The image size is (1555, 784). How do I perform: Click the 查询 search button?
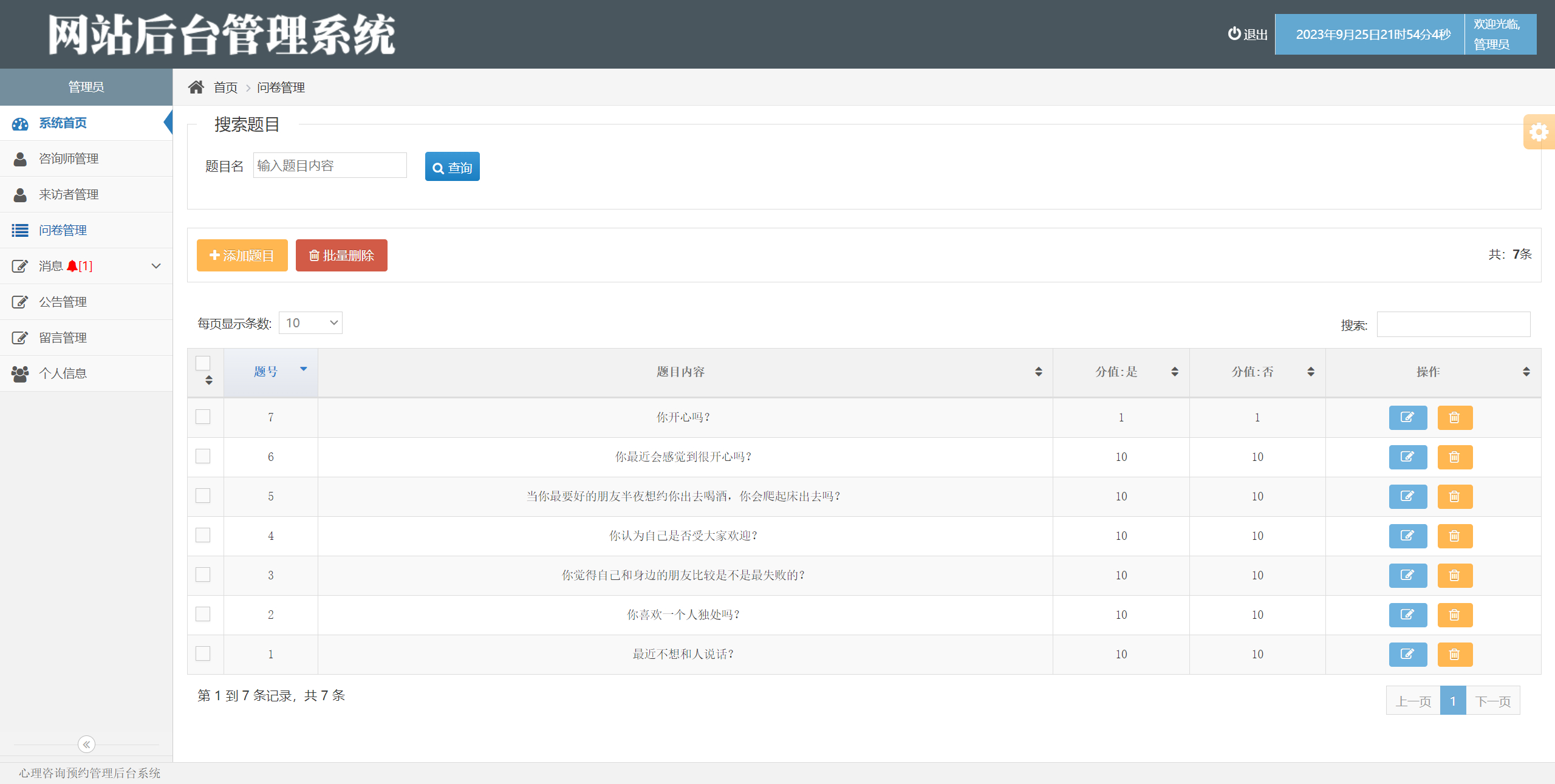point(452,167)
